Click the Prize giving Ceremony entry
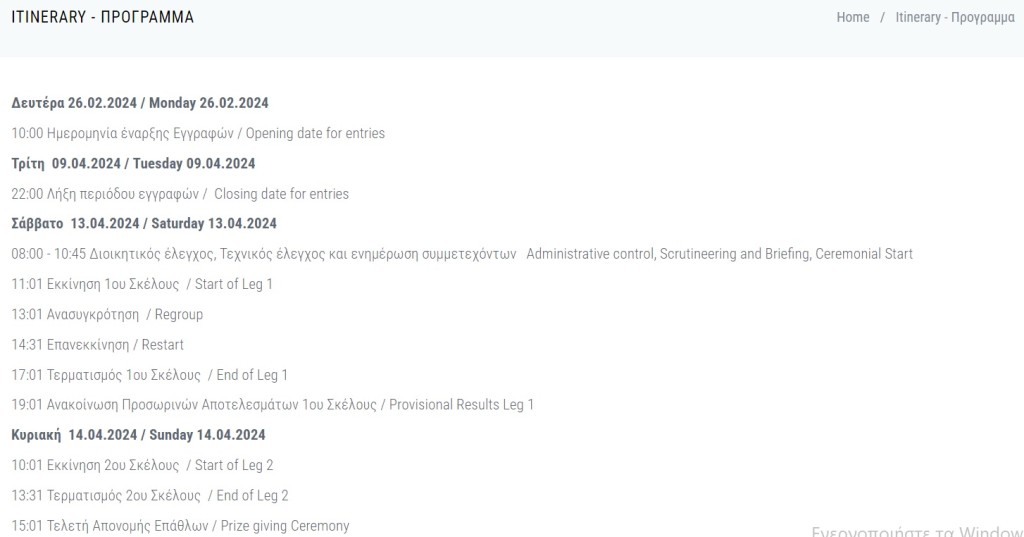The height and width of the screenshot is (537, 1024). click(180, 526)
